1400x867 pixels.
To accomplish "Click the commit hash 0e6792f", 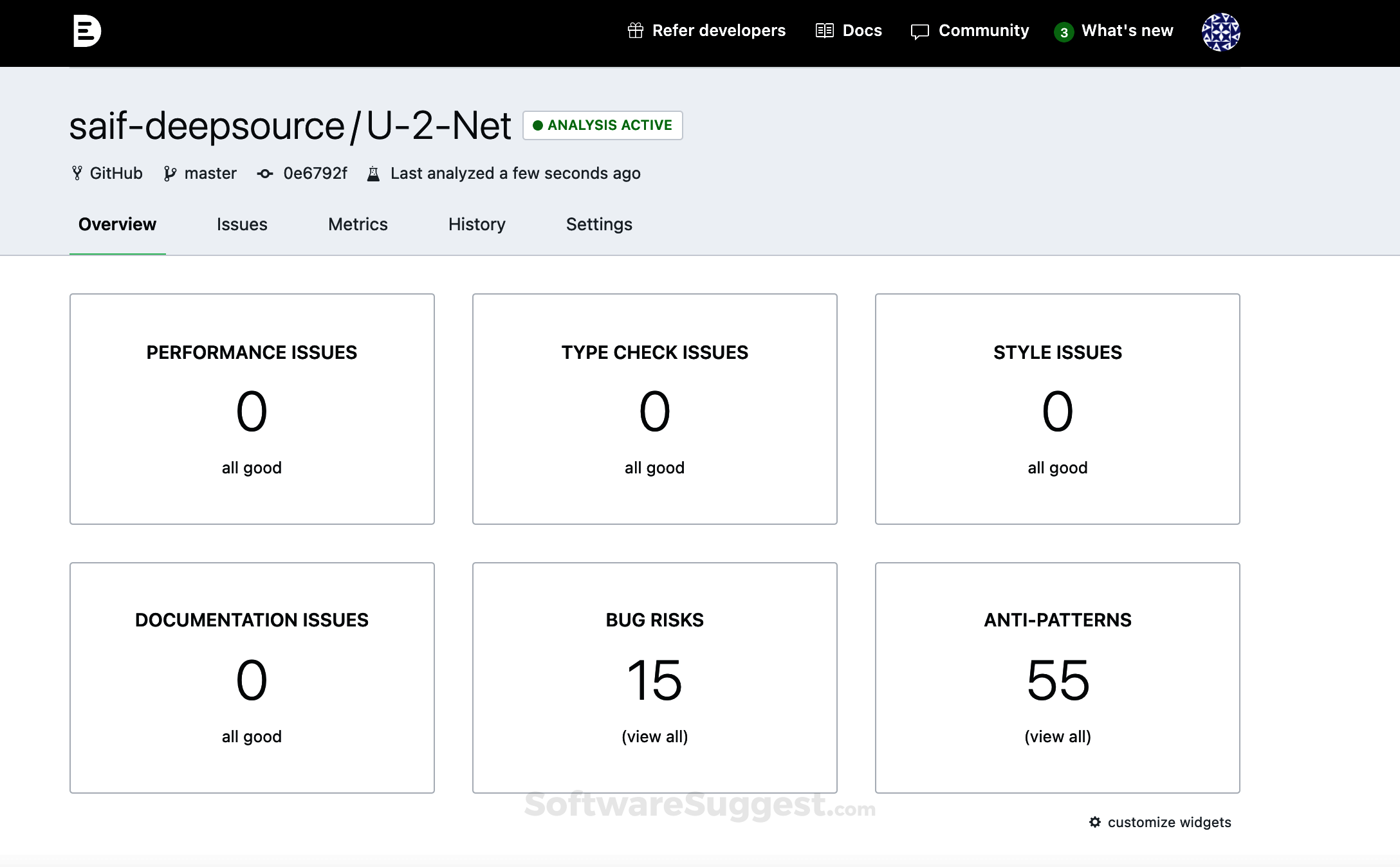I will [315, 173].
